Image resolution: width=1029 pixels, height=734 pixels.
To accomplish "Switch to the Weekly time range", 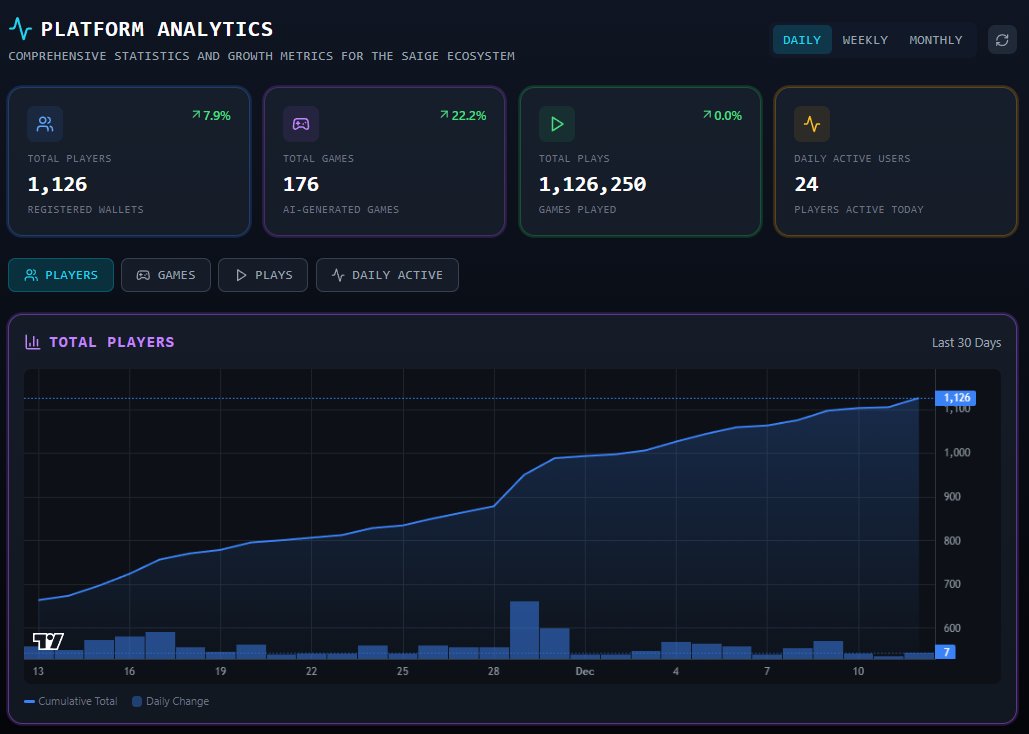I will tap(865, 40).
